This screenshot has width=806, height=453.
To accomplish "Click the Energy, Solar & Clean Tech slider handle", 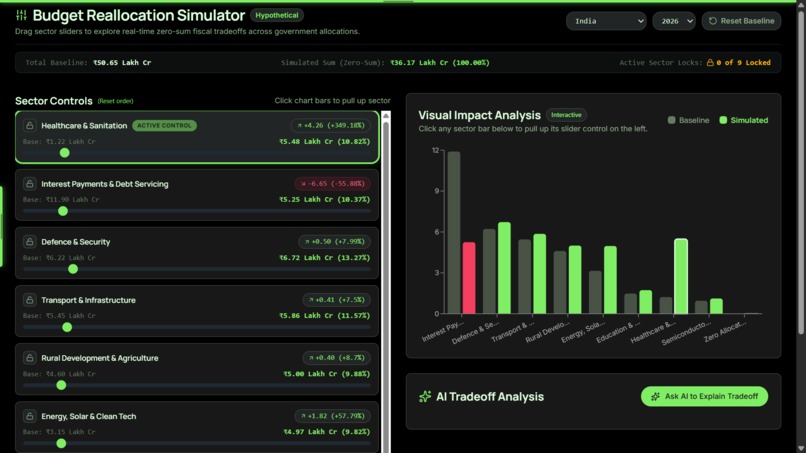I will pyautogui.click(x=61, y=443).
